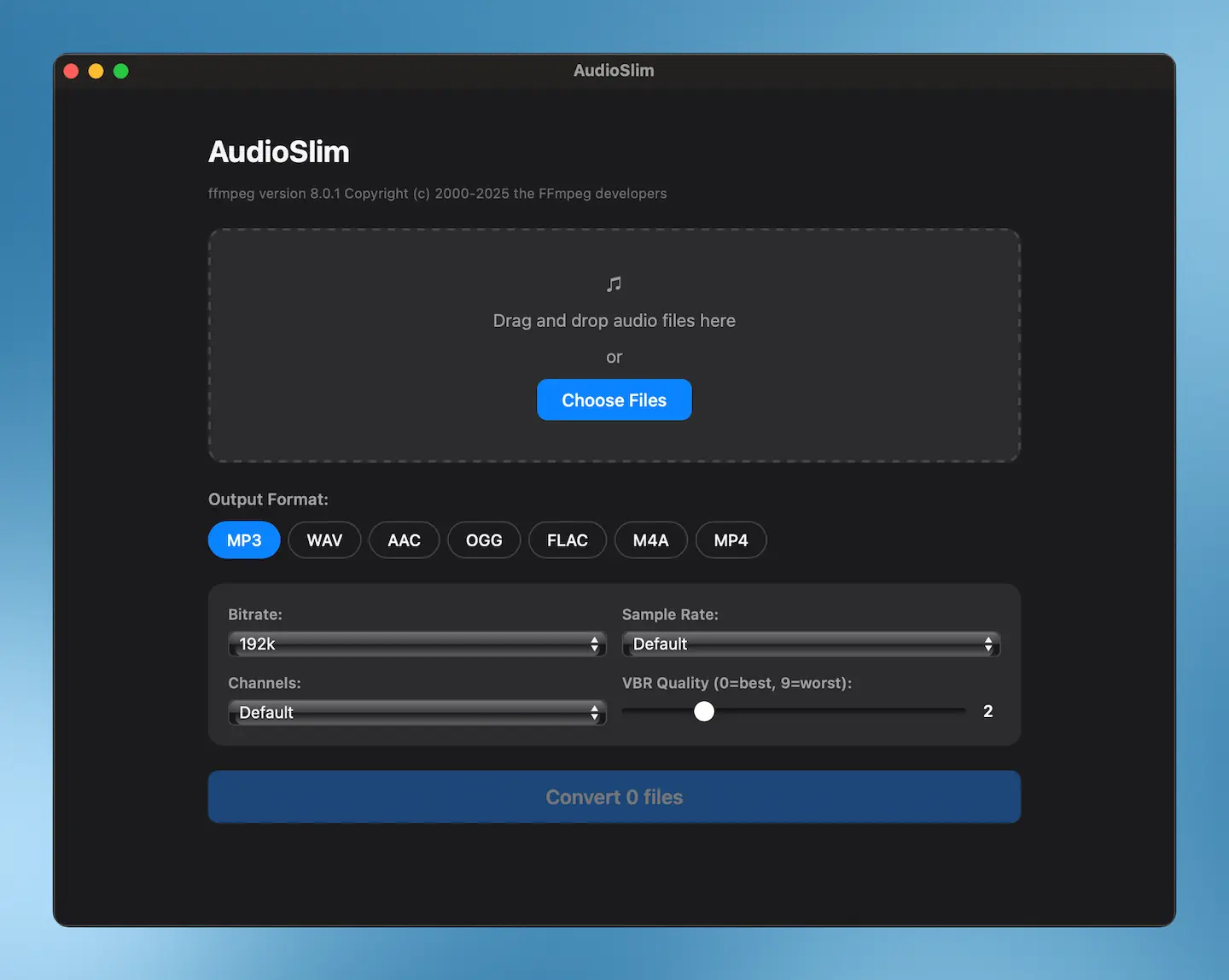Click the 'Sample Rate:' label
The height and width of the screenshot is (980, 1229).
point(670,615)
